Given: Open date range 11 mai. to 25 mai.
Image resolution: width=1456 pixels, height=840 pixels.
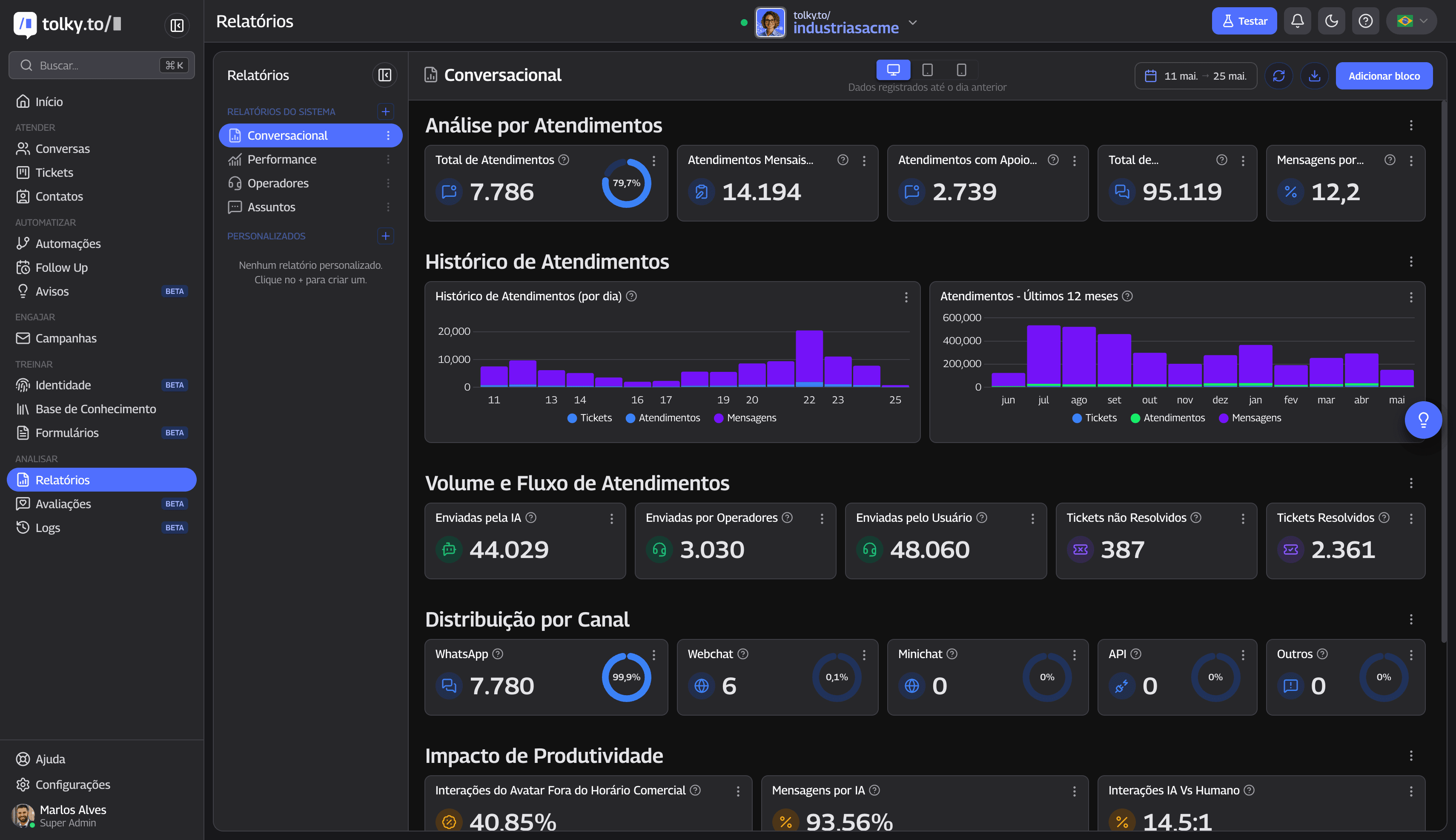Looking at the screenshot, I should coord(1195,76).
